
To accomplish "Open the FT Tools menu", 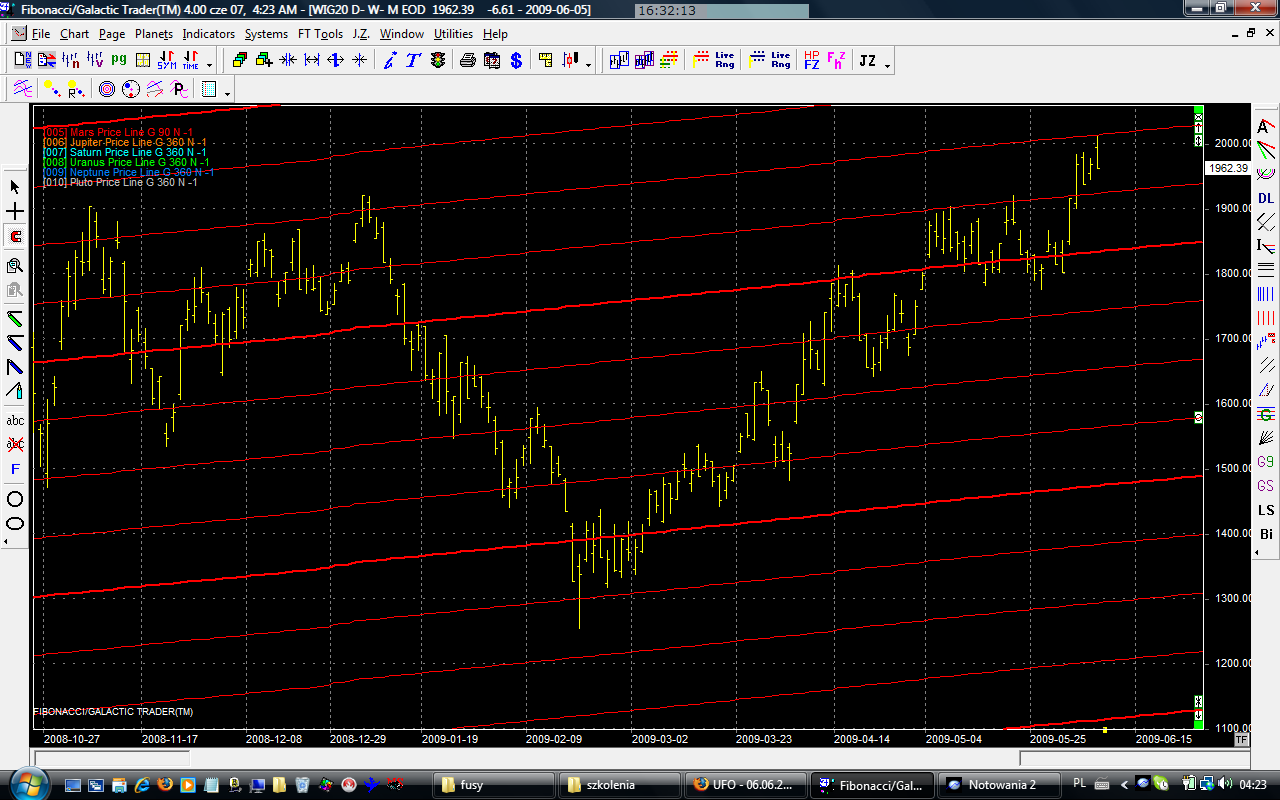I will click(x=320, y=34).
